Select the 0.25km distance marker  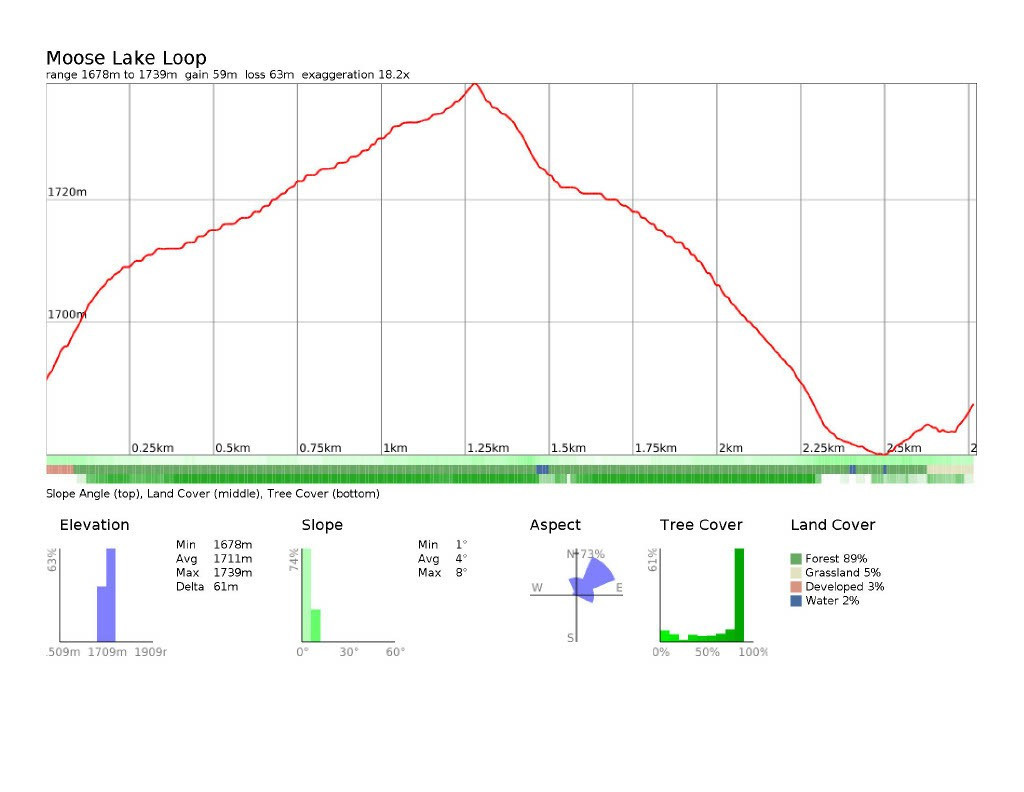[x=153, y=448]
